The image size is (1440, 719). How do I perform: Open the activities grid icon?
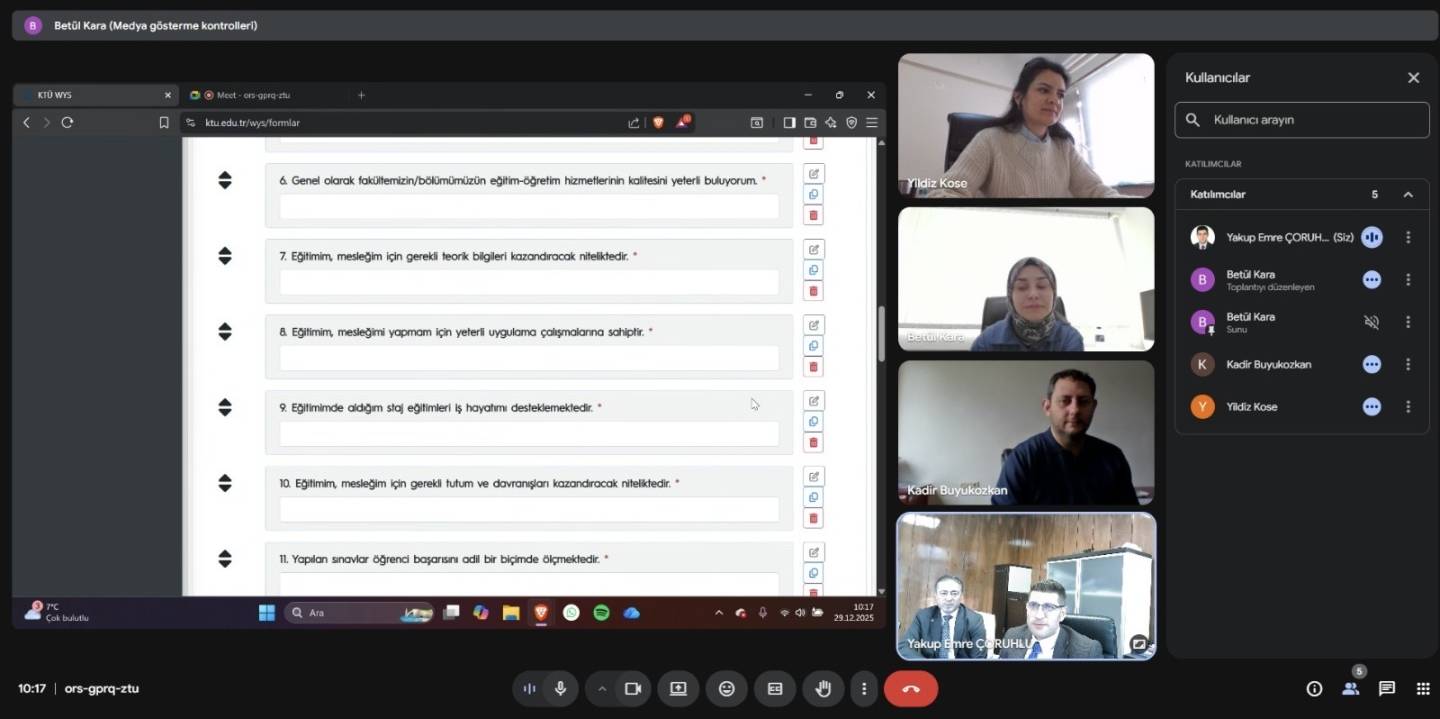click(x=1423, y=689)
